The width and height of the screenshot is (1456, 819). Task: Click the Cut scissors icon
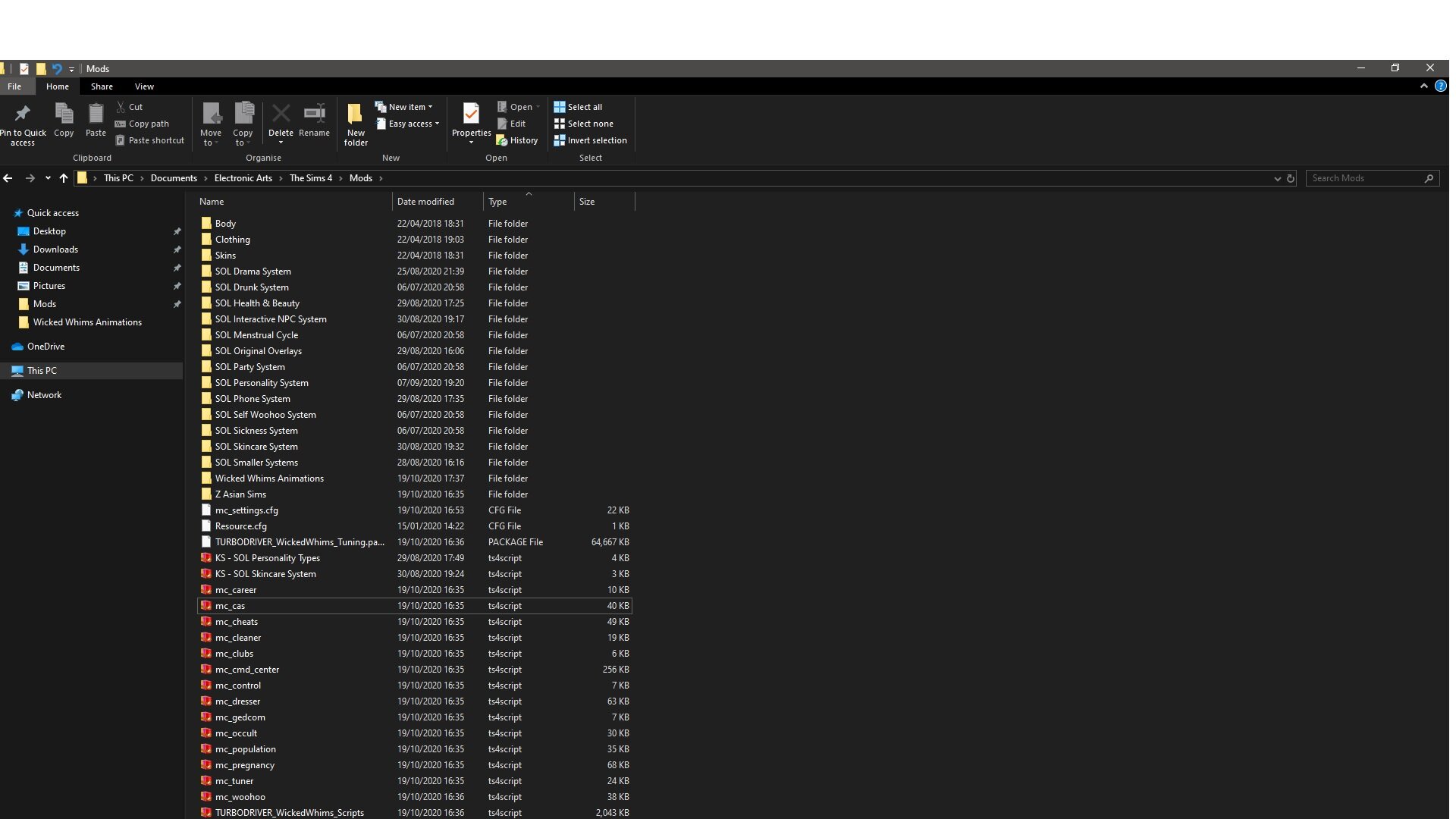click(121, 107)
